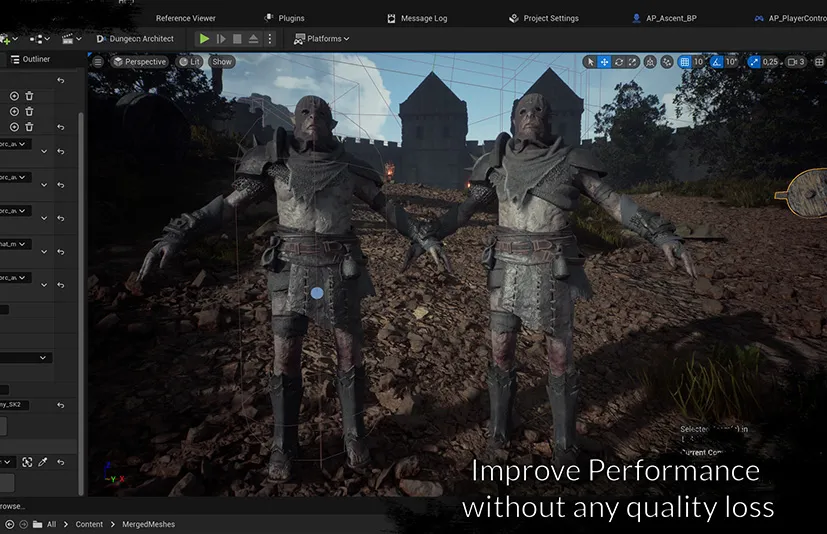Click the Eject icon in play toolbar

(x=253, y=39)
